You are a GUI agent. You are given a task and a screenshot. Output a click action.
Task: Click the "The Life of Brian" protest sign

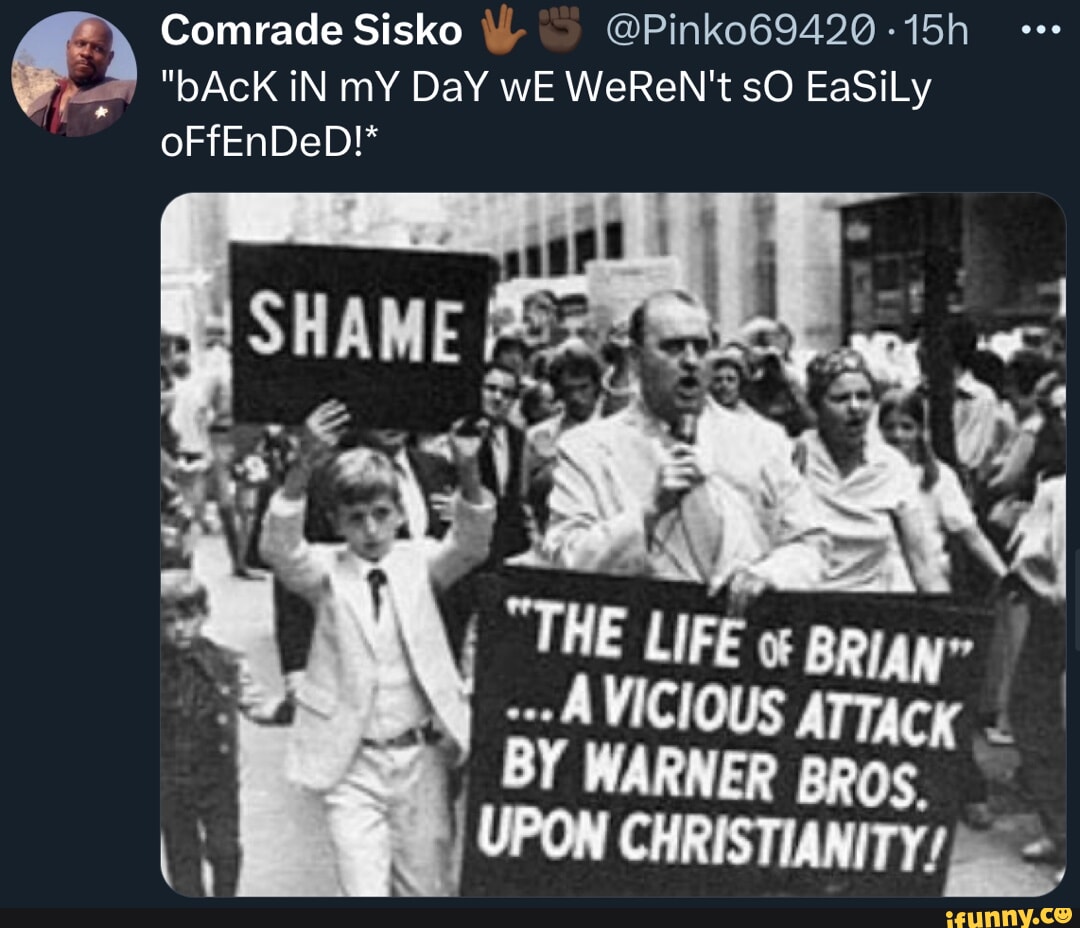pos(723,734)
